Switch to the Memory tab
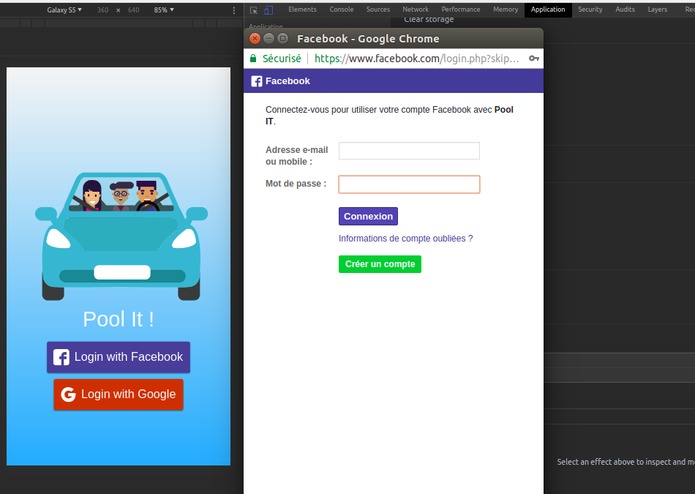The height and width of the screenshot is (494, 695). tap(505, 9)
